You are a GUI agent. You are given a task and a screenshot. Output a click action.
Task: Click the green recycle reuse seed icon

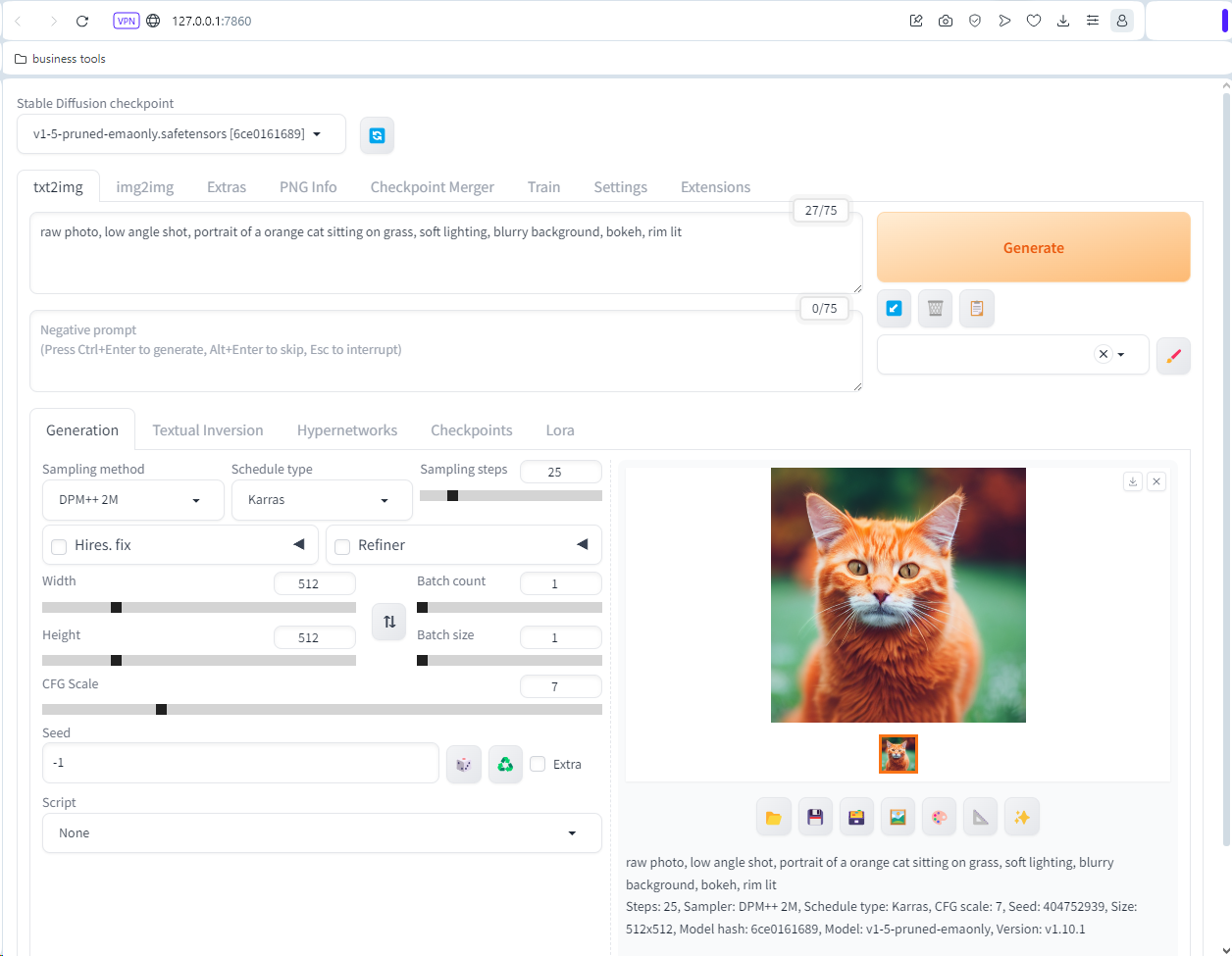505,765
